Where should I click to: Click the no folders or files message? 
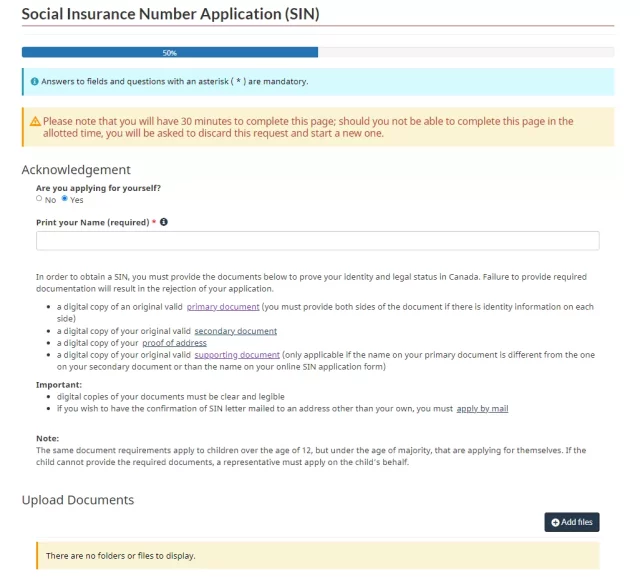click(x=121, y=555)
